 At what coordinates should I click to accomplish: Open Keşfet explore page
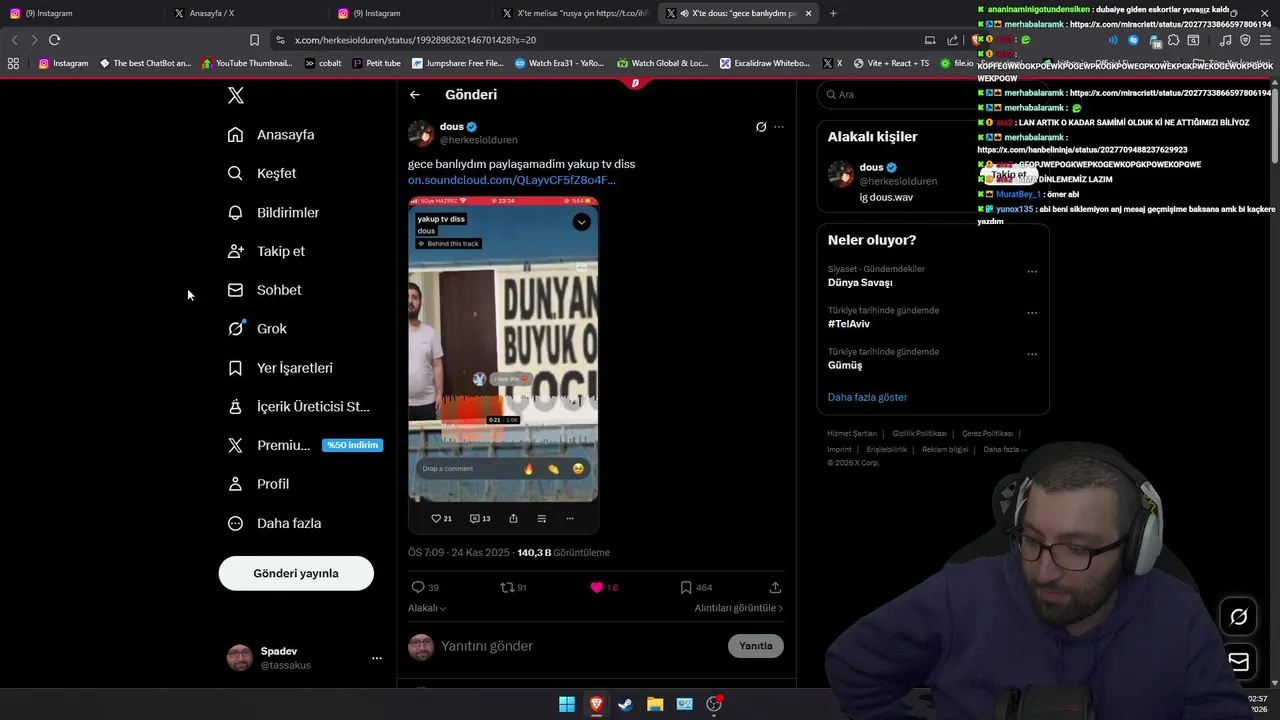(x=262, y=173)
